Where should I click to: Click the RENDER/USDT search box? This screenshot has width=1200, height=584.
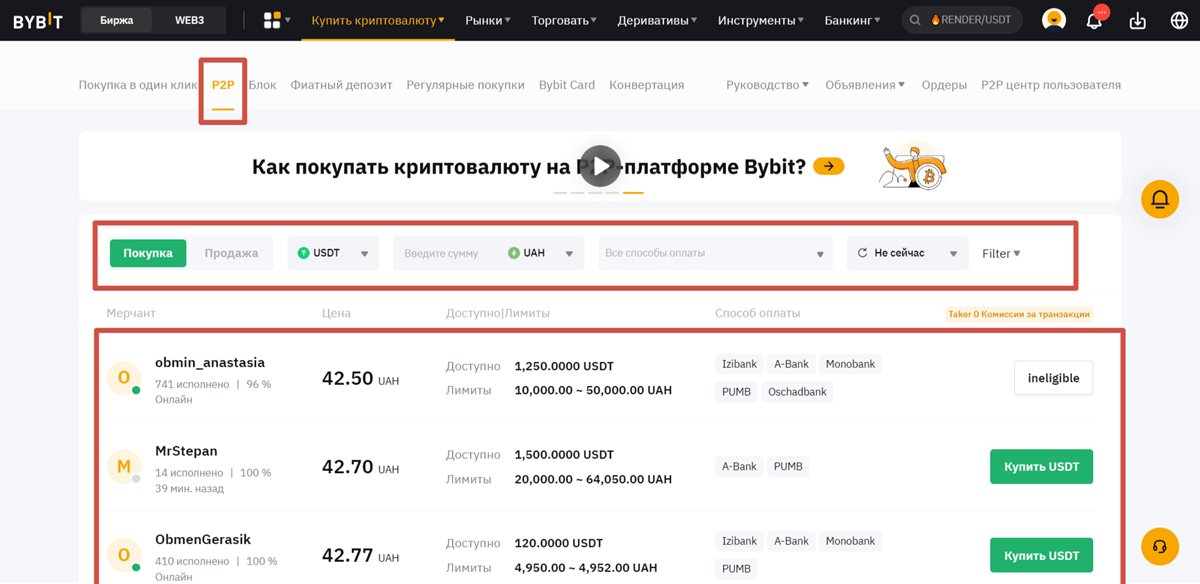[962, 20]
